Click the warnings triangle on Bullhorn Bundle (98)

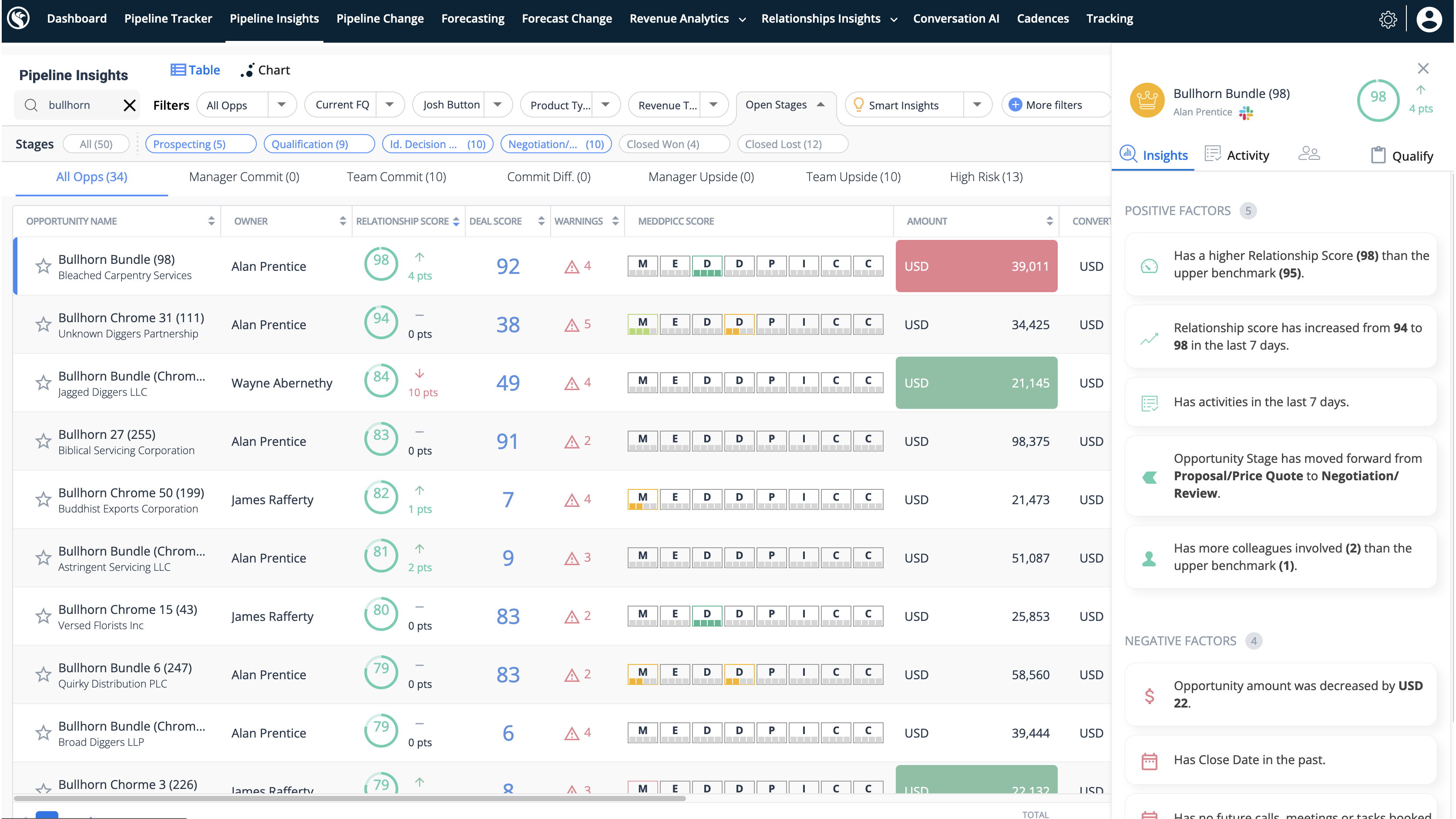tap(572, 267)
